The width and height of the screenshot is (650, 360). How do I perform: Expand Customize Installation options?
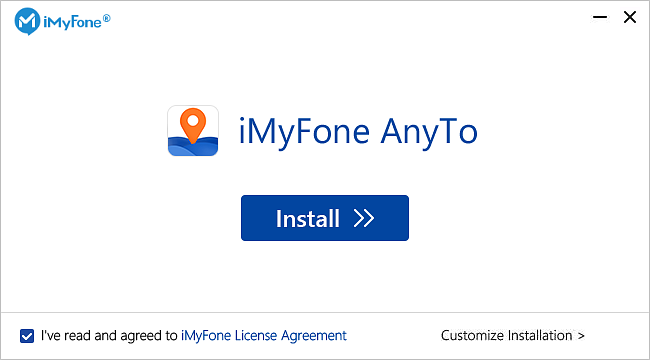(x=513, y=335)
